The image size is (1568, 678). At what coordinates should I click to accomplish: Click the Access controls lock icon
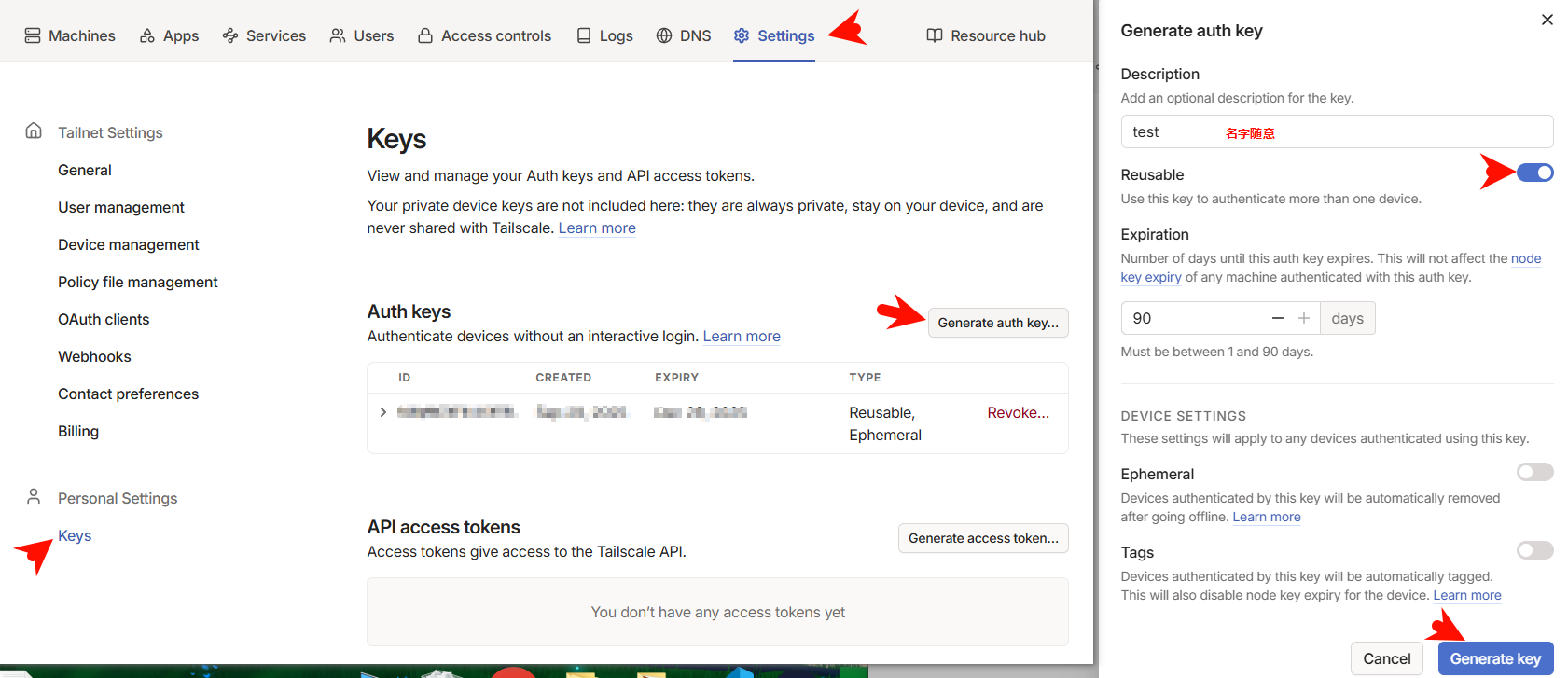[425, 35]
